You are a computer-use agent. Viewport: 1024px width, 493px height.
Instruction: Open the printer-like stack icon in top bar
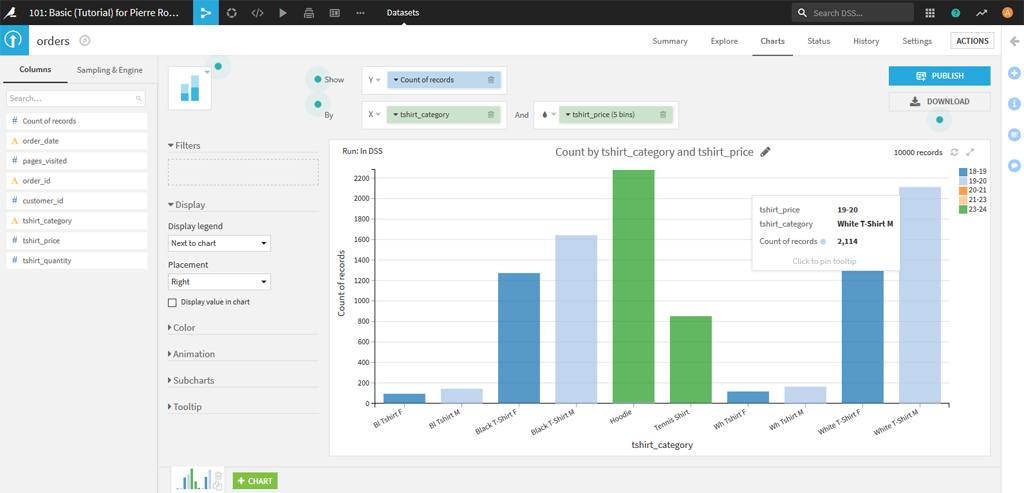pyautogui.click(x=309, y=12)
